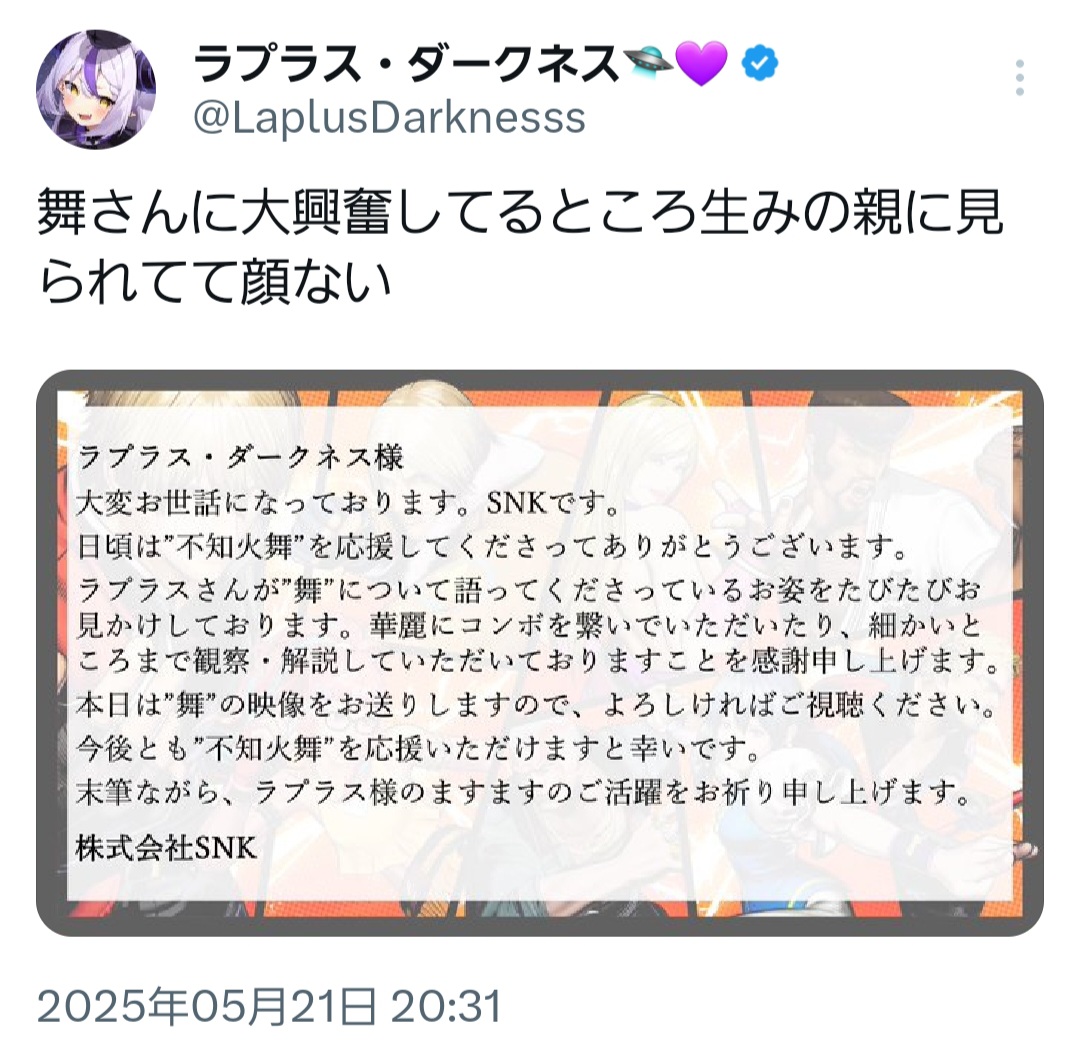Click the line 大変お世話になっております。SNKです。
Screen dimensions: 1080x1056
point(348,504)
